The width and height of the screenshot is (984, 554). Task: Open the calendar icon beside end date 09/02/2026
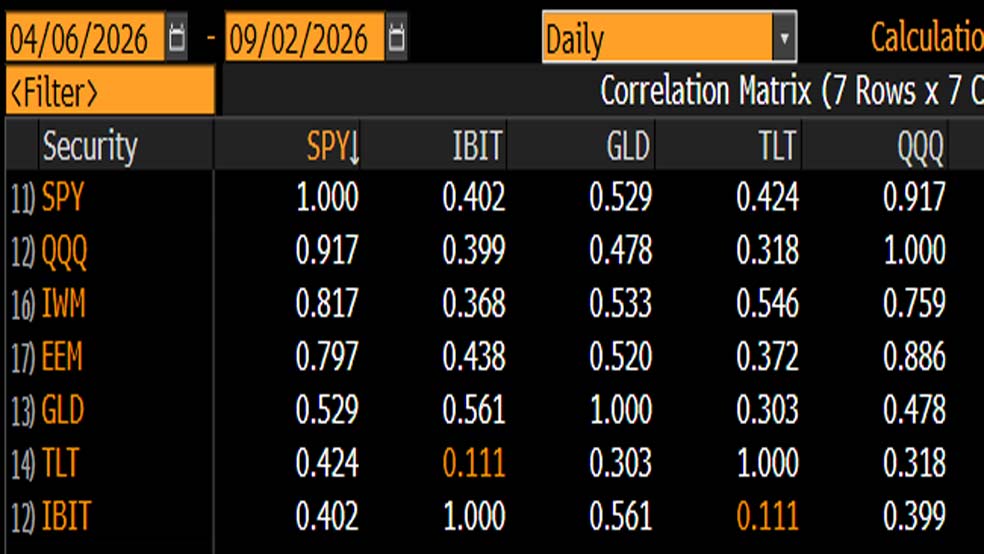[x=396, y=37]
